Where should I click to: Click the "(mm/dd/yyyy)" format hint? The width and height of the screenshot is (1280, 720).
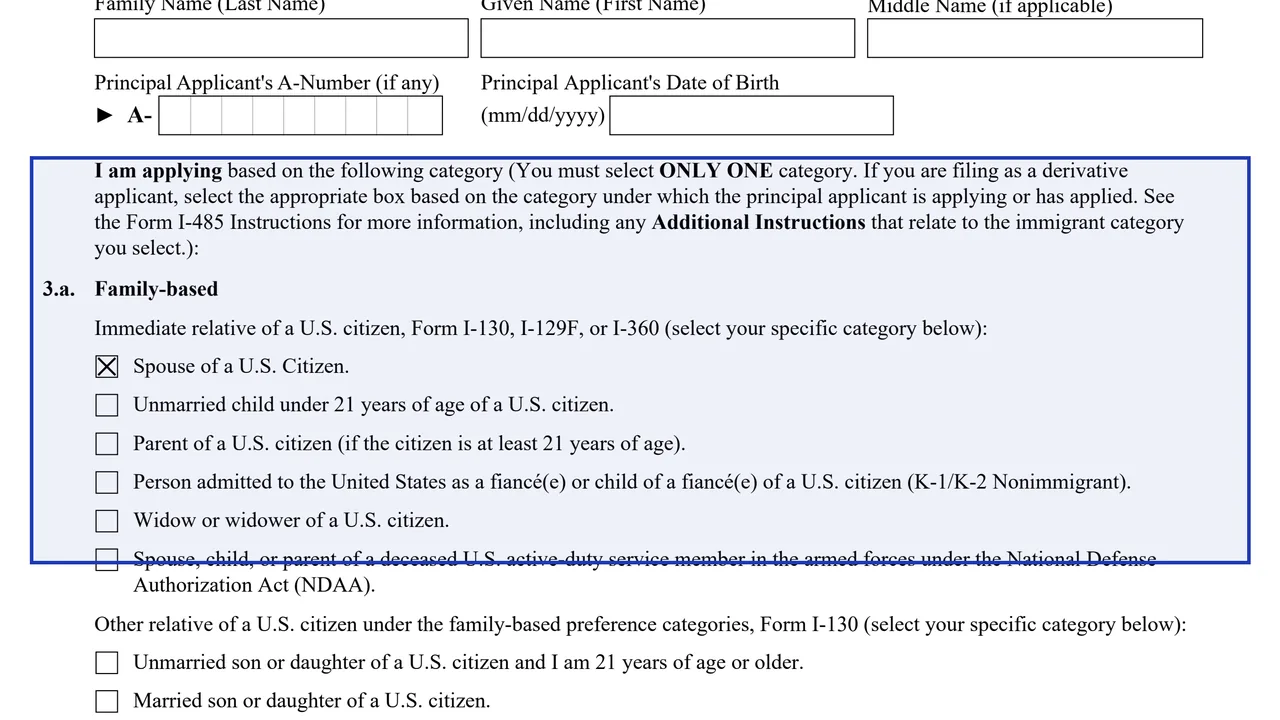tap(543, 115)
